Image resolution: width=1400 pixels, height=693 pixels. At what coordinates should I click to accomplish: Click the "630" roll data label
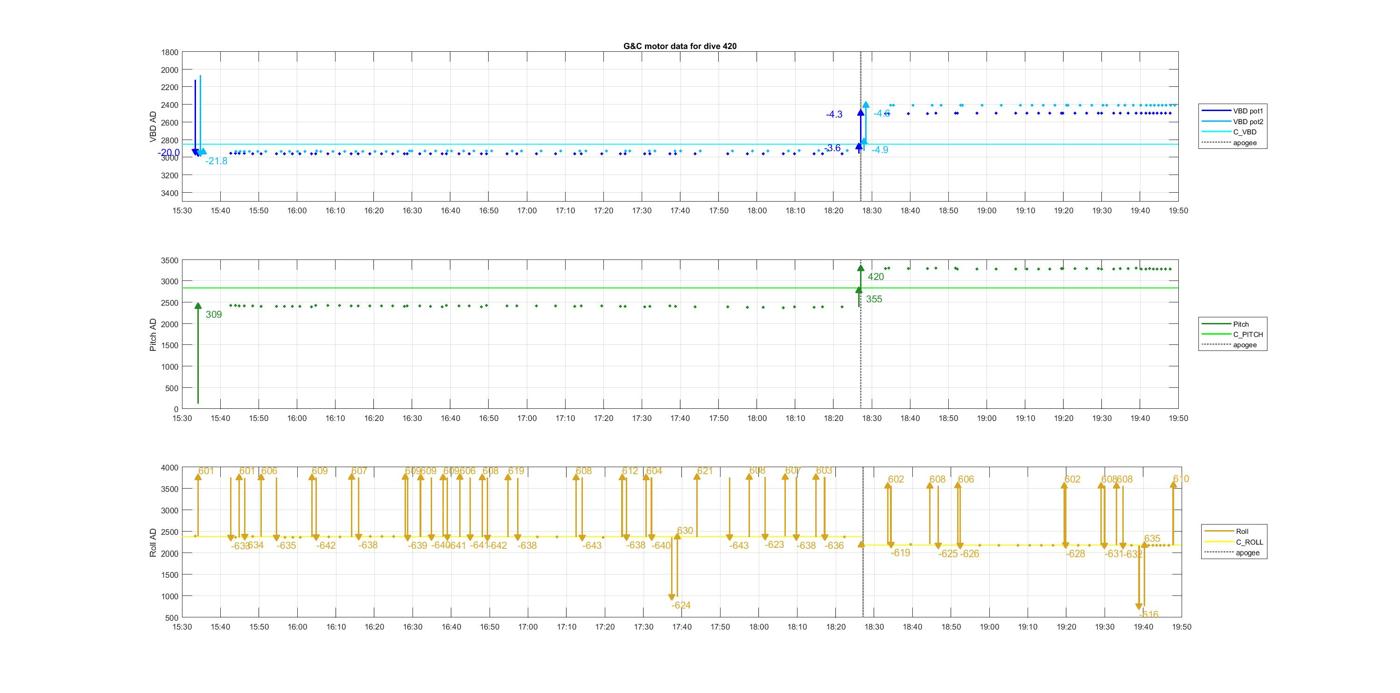point(685,531)
